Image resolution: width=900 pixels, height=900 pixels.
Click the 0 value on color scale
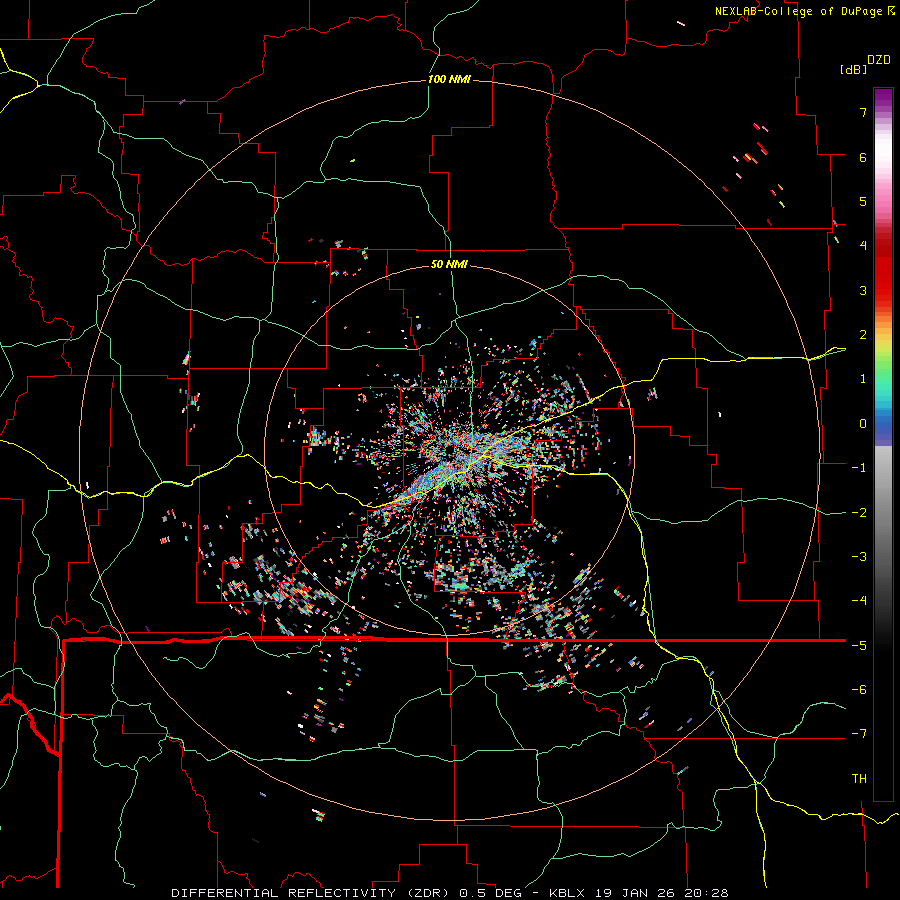[863, 424]
